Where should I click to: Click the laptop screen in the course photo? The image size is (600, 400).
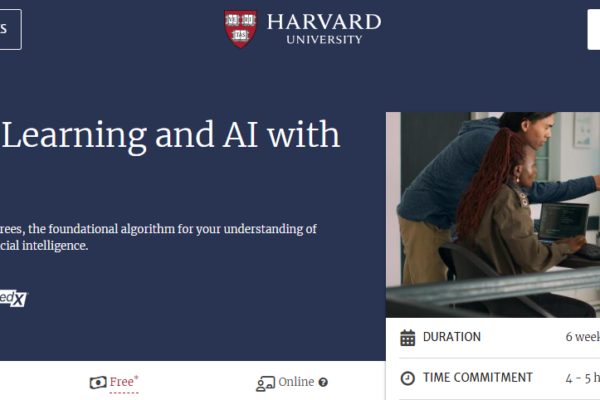pyautogui.click(x=563, y=222)
